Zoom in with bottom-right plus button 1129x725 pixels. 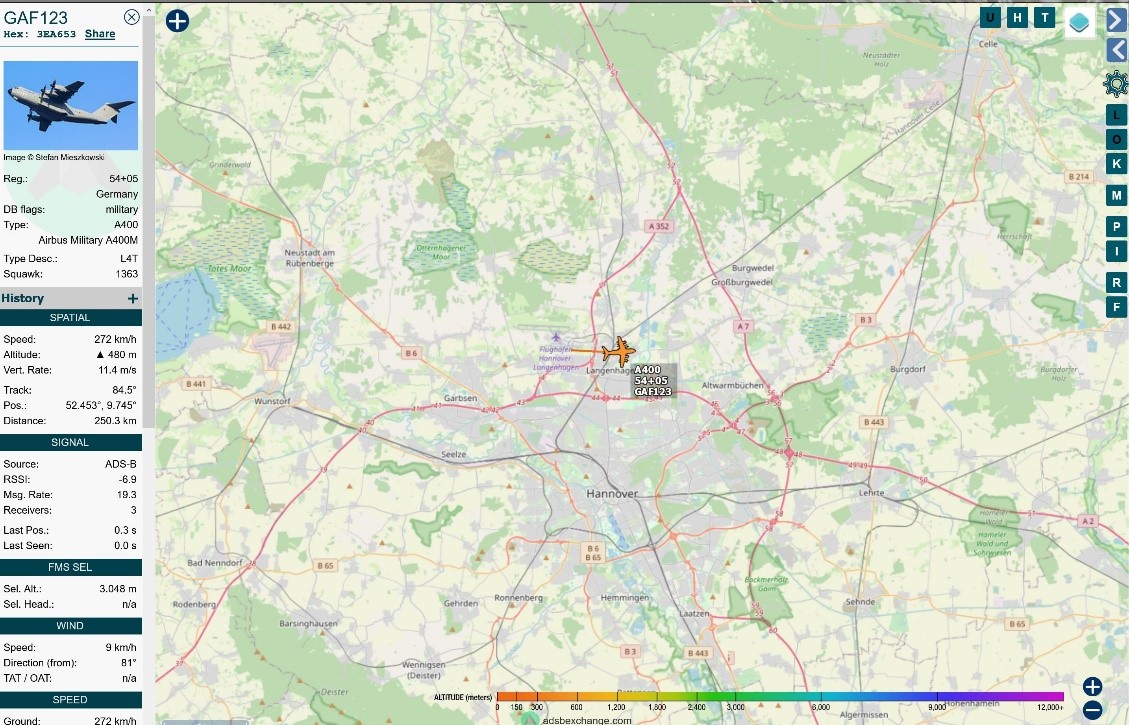tap(1092, 686)
